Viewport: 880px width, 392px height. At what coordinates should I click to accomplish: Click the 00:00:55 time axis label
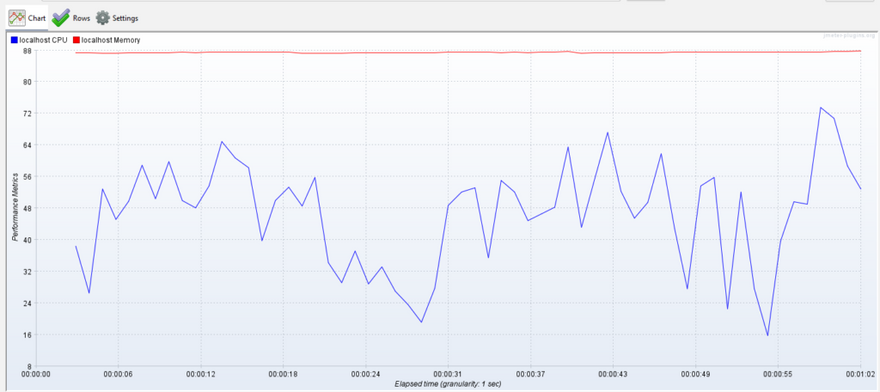[778, 373]
